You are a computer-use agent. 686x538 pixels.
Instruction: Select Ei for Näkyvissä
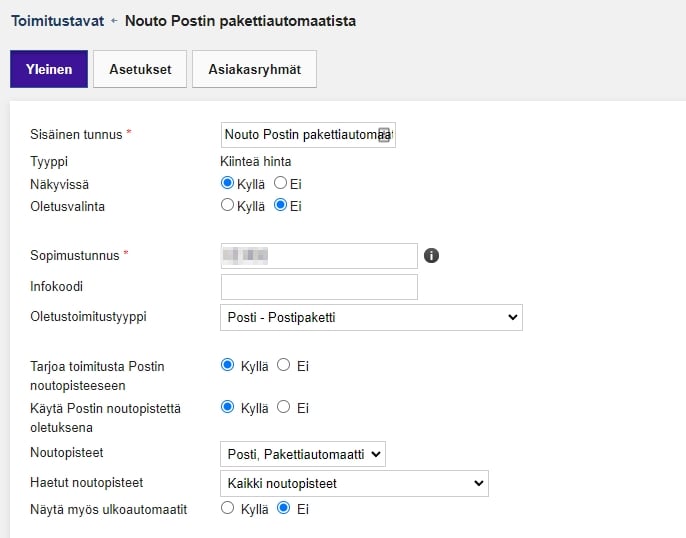coord(280,183)
